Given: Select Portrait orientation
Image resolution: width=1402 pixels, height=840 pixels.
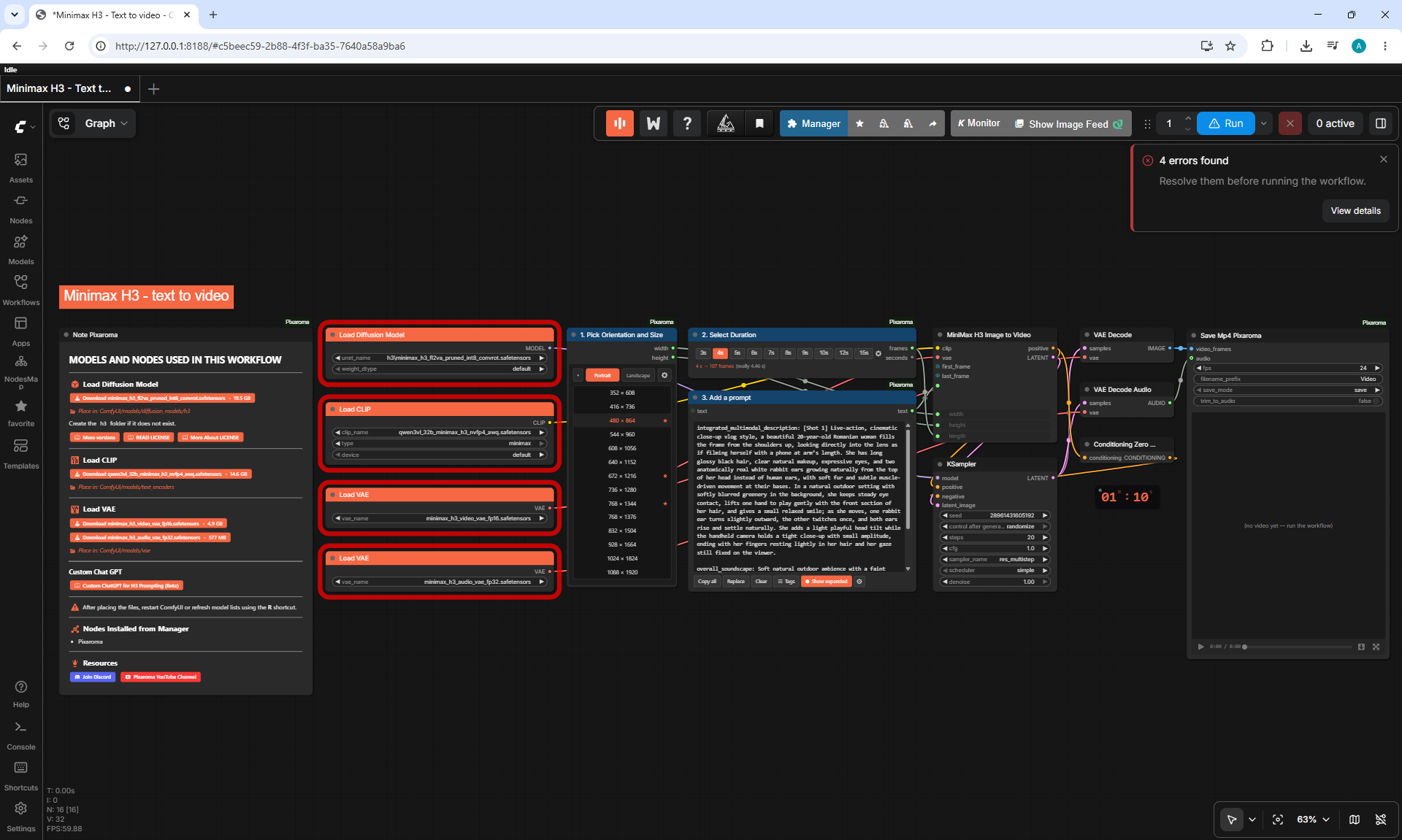Looking at the screenshot, I should click(x=602, y=375).
